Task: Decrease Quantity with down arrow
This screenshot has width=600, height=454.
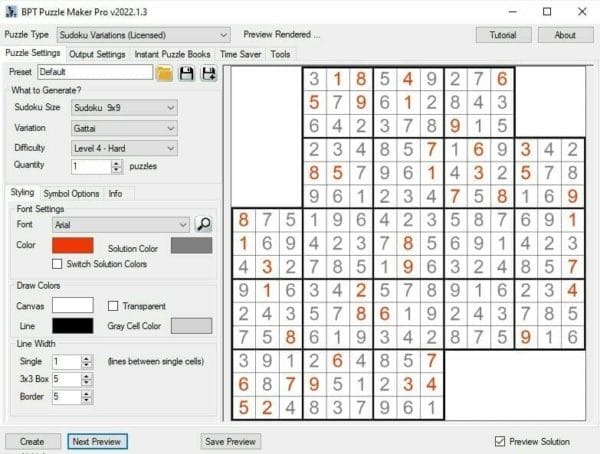Action: (117, 170)
